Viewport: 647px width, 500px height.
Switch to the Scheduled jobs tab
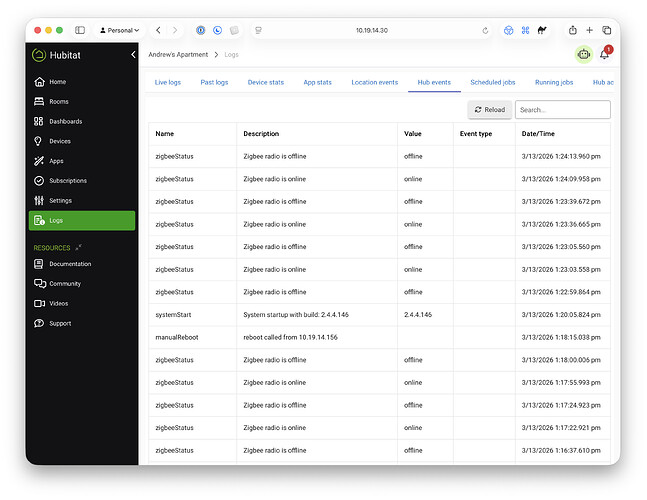(493, 82)
